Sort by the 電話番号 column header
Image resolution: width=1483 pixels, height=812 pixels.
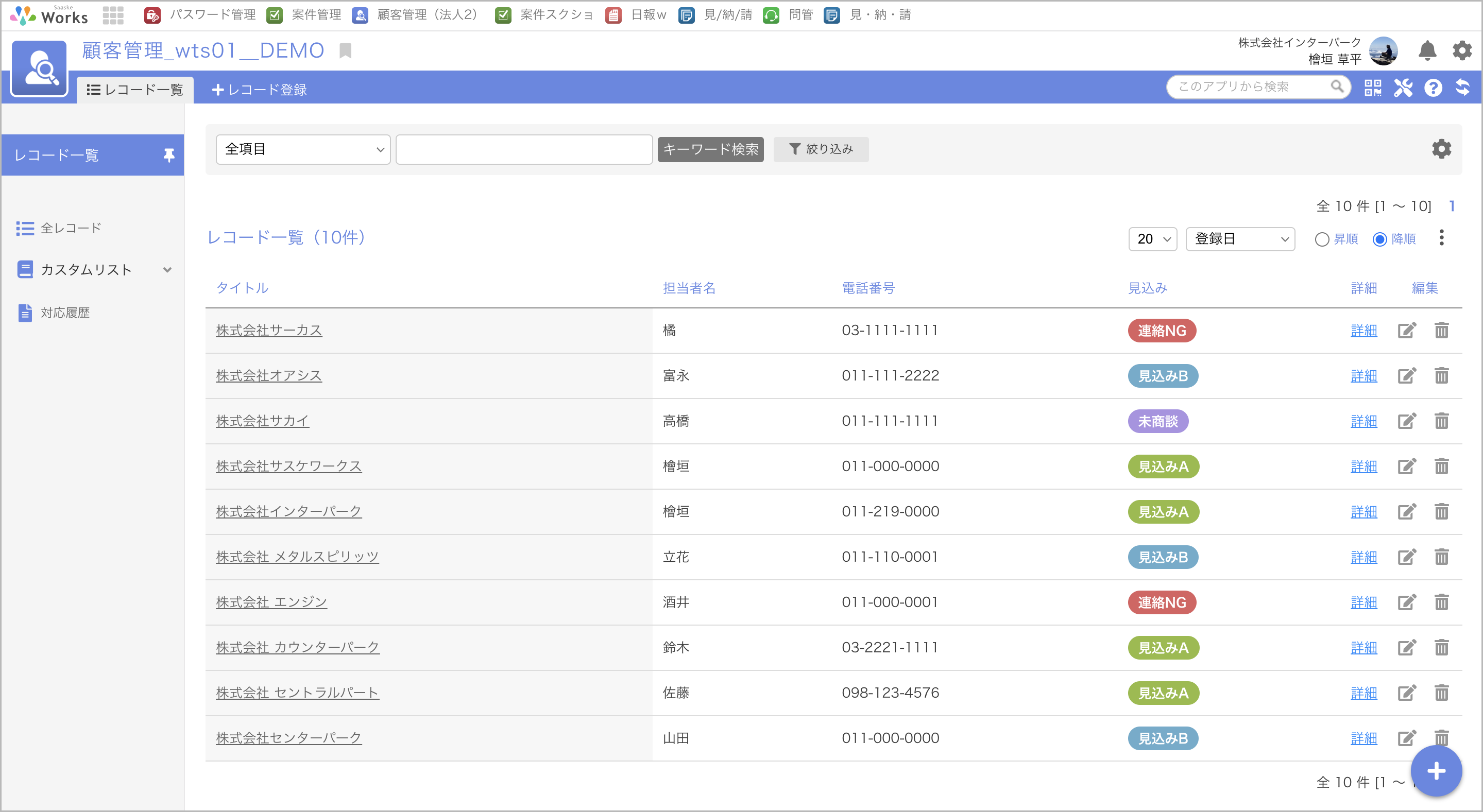pyautogui.click(x=868, y=288)
